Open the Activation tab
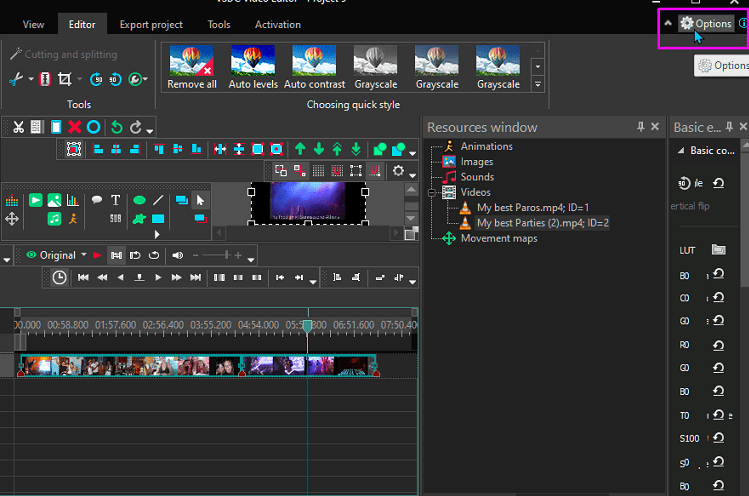The width and height of the screenshot is (749, 496). coord(278,24)
